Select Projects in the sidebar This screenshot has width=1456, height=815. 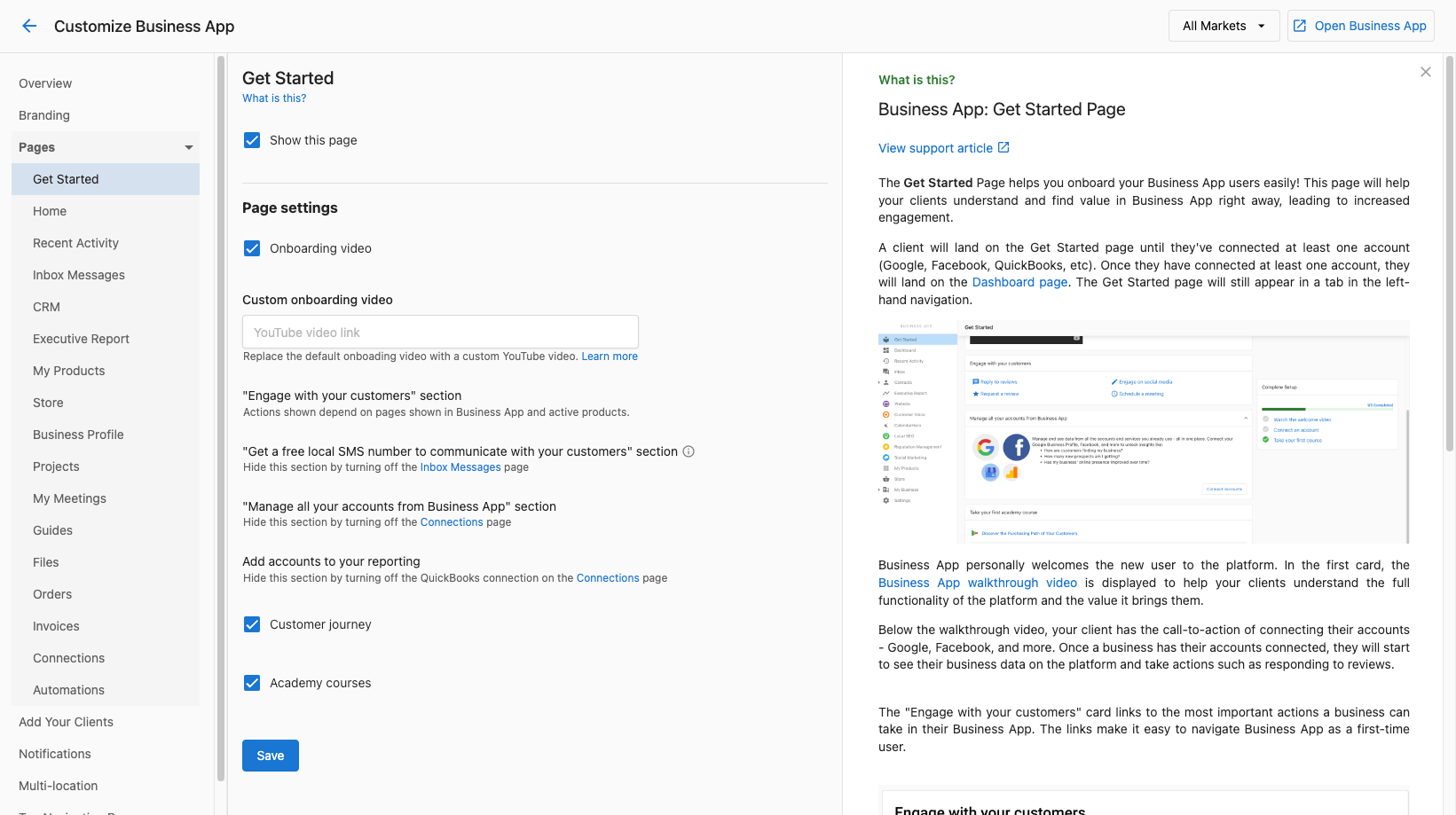point(106,466)
